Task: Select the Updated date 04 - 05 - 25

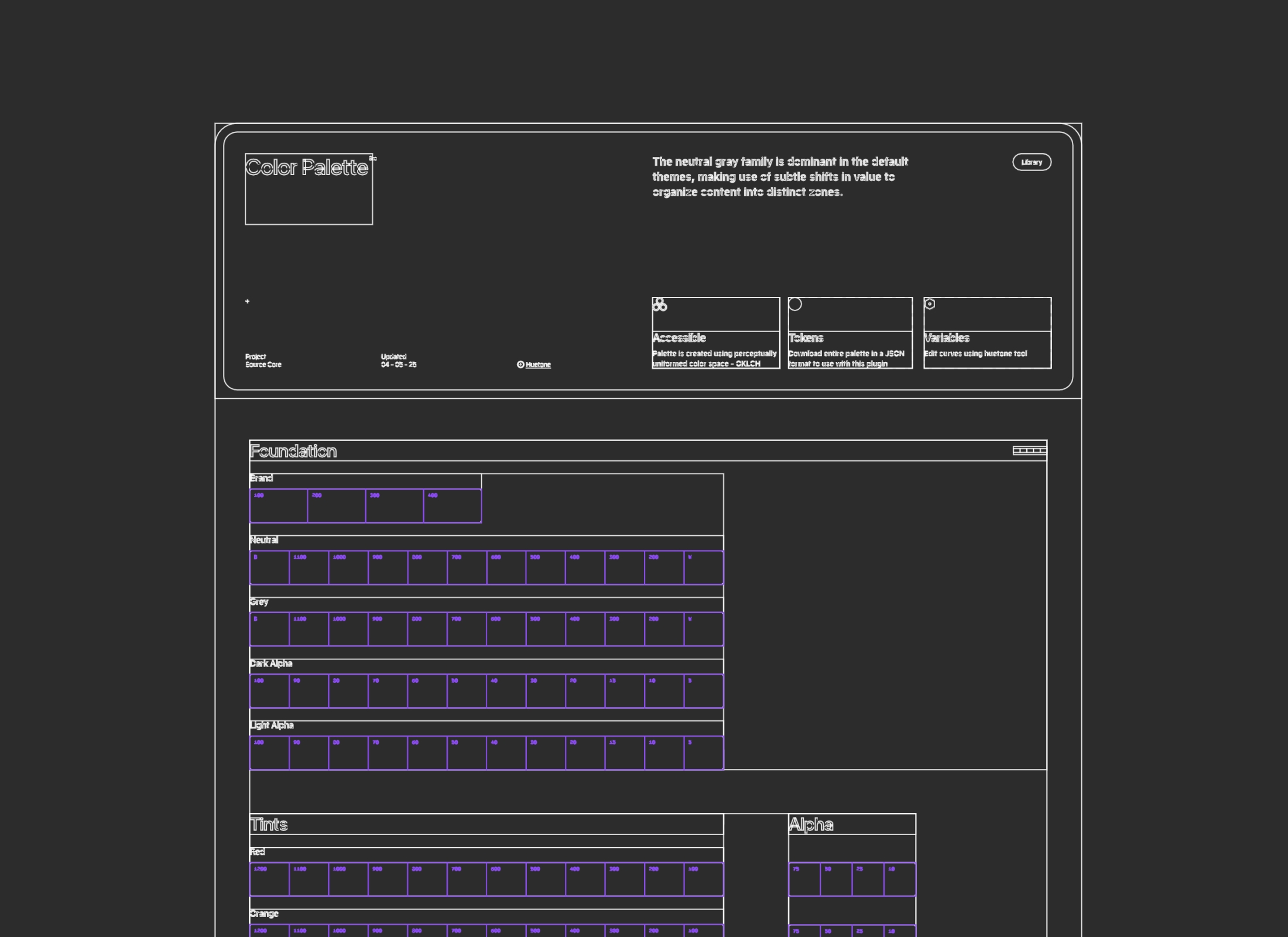Action: 399,365
